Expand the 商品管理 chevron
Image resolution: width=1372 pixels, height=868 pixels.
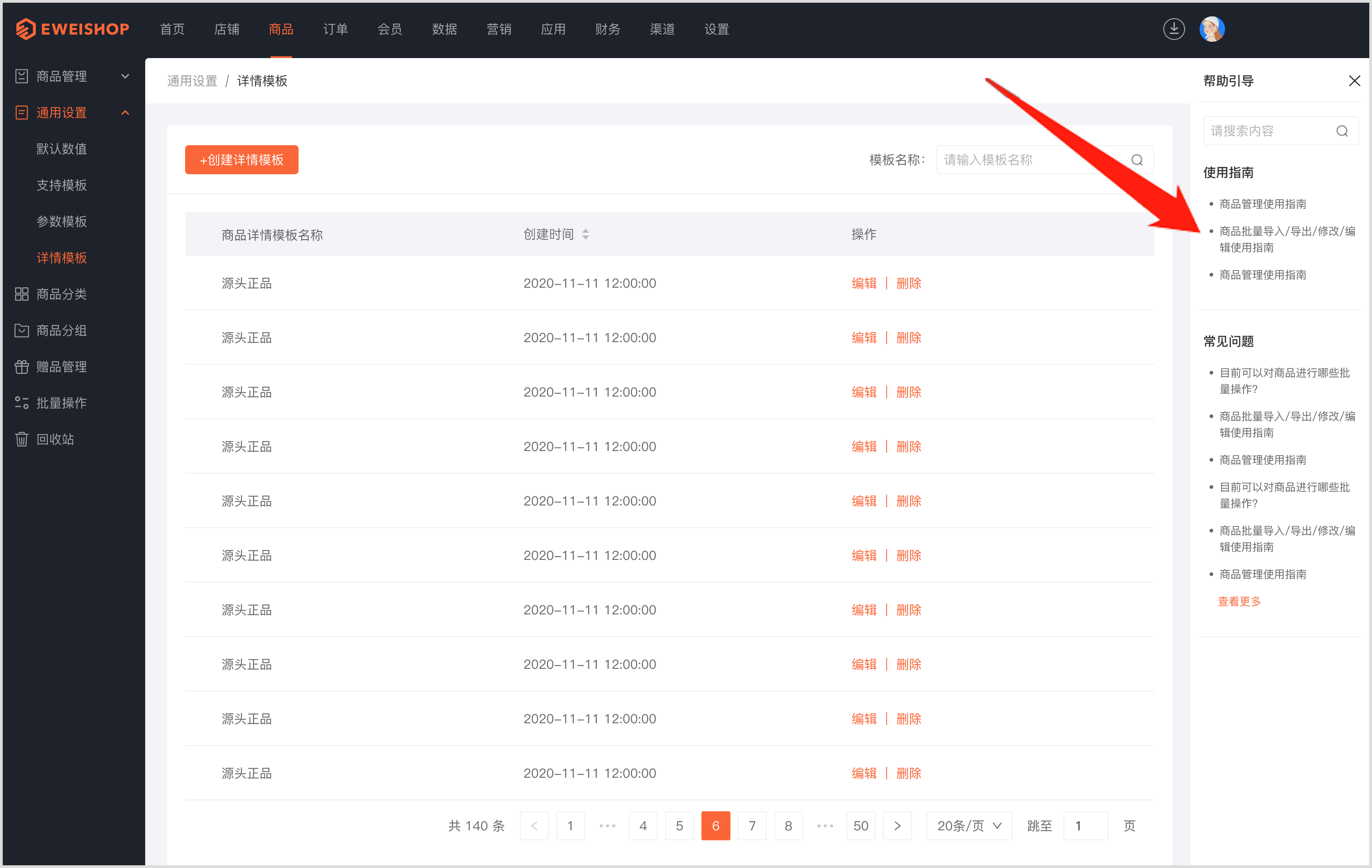tap(125, 76)
